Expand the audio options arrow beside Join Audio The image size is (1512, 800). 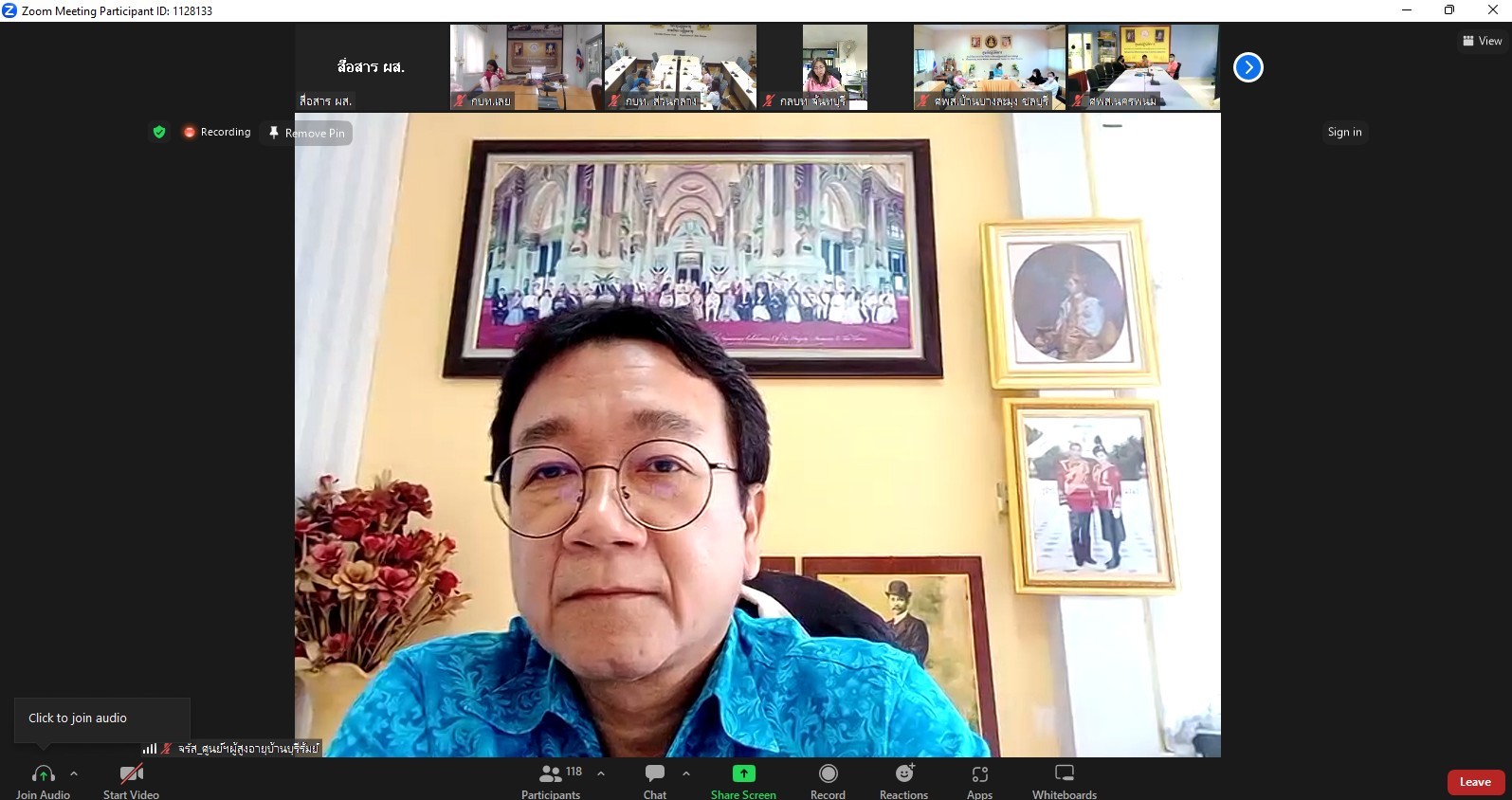74,773
